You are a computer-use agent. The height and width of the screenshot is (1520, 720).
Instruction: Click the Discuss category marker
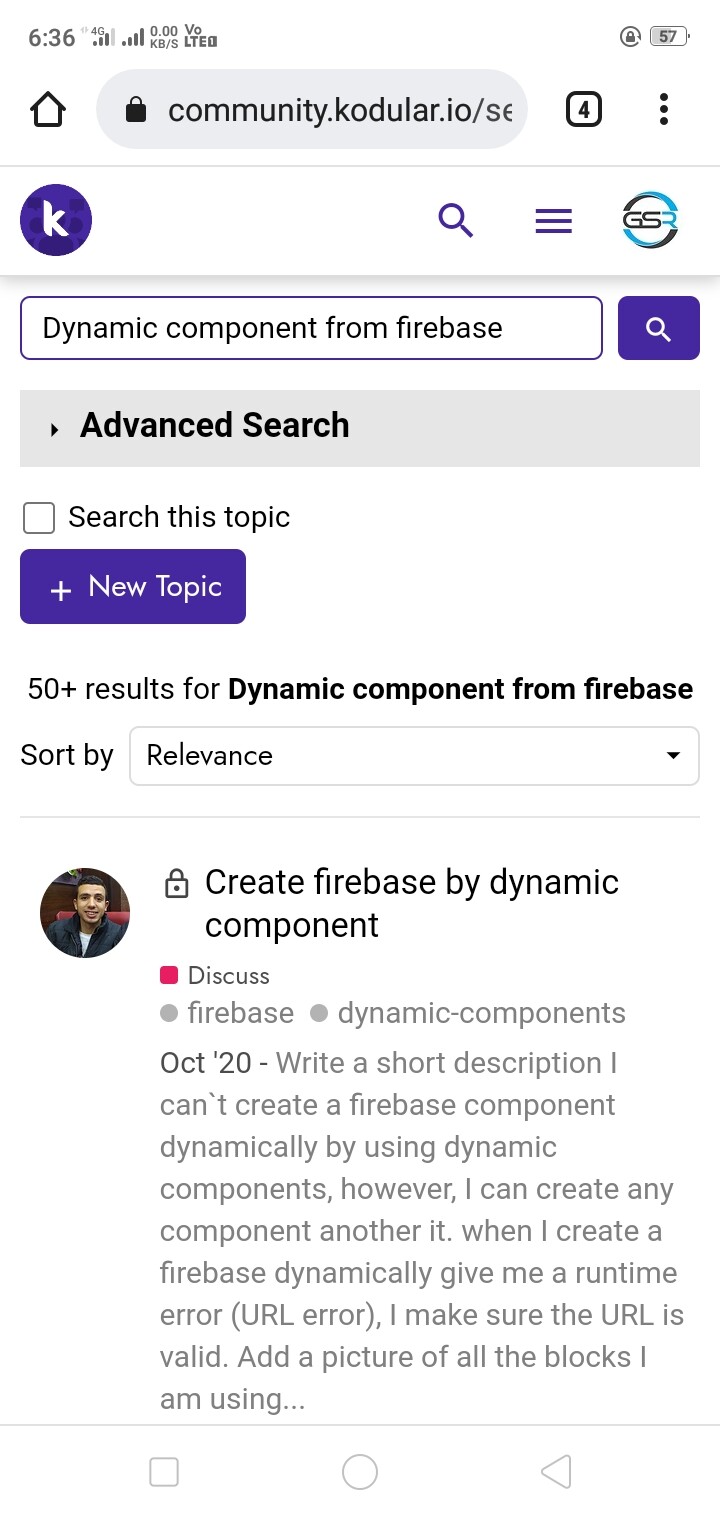click(x=168, y=975)
